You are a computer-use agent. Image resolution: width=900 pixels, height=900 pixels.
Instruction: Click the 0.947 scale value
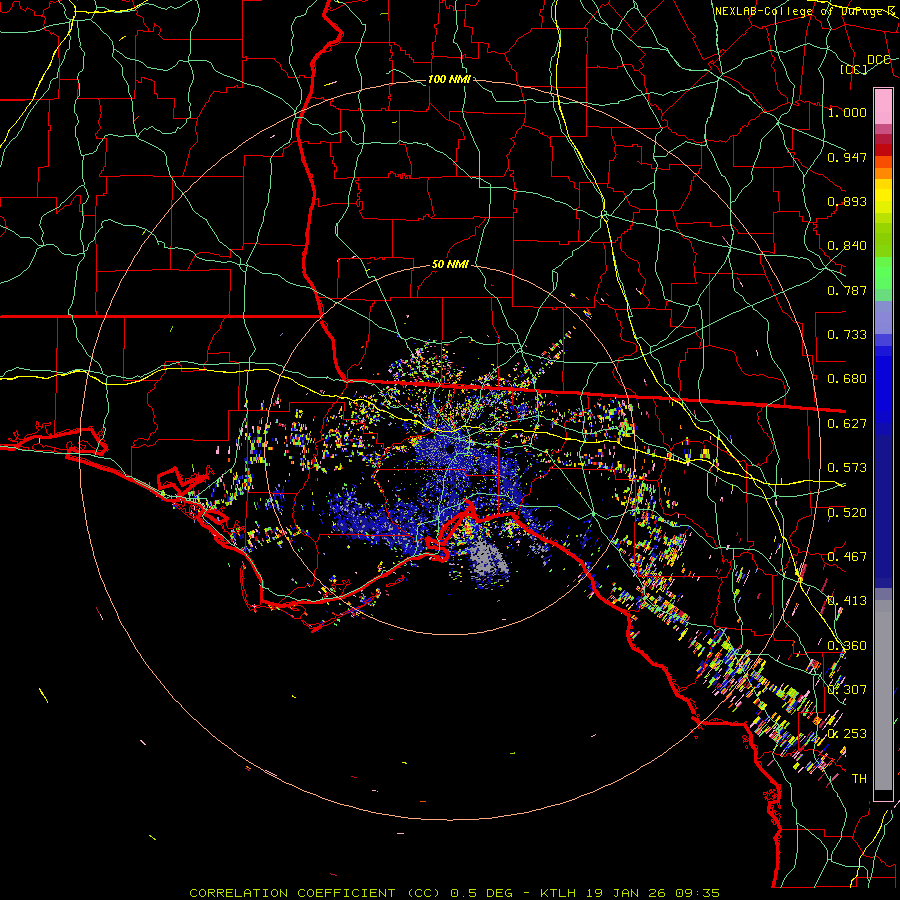pyautogui.click(x=847, y=157)
